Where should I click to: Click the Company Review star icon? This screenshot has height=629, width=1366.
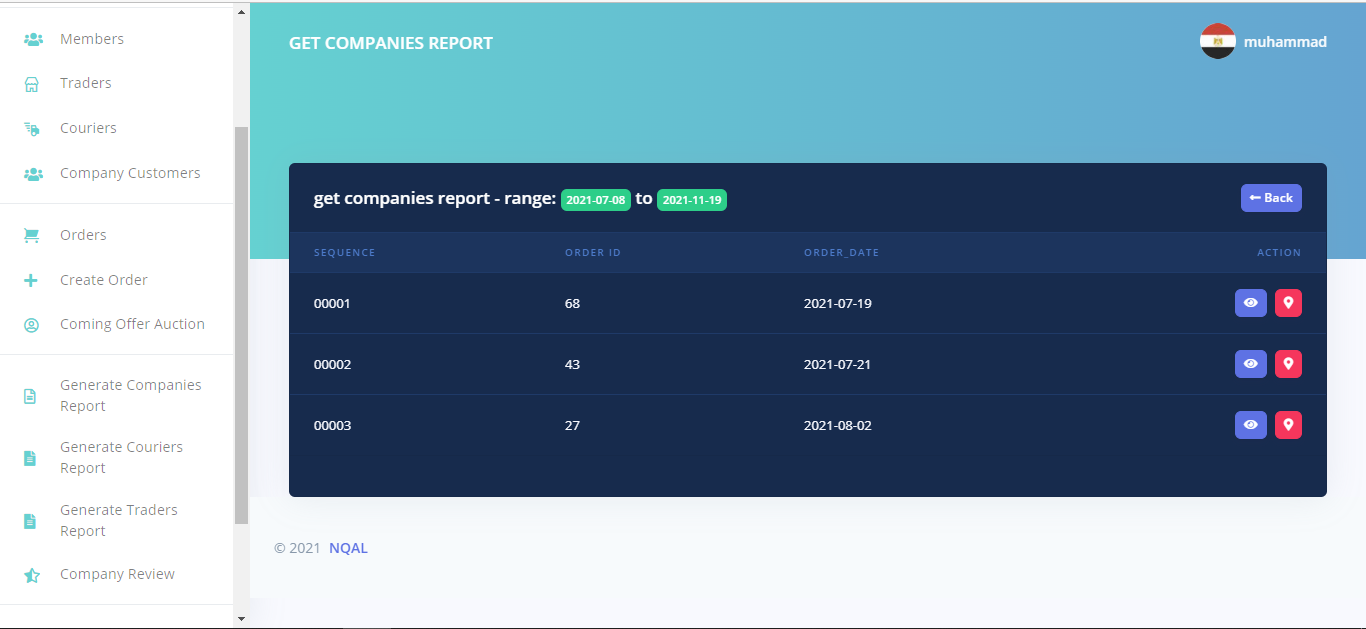click(32, 575)
